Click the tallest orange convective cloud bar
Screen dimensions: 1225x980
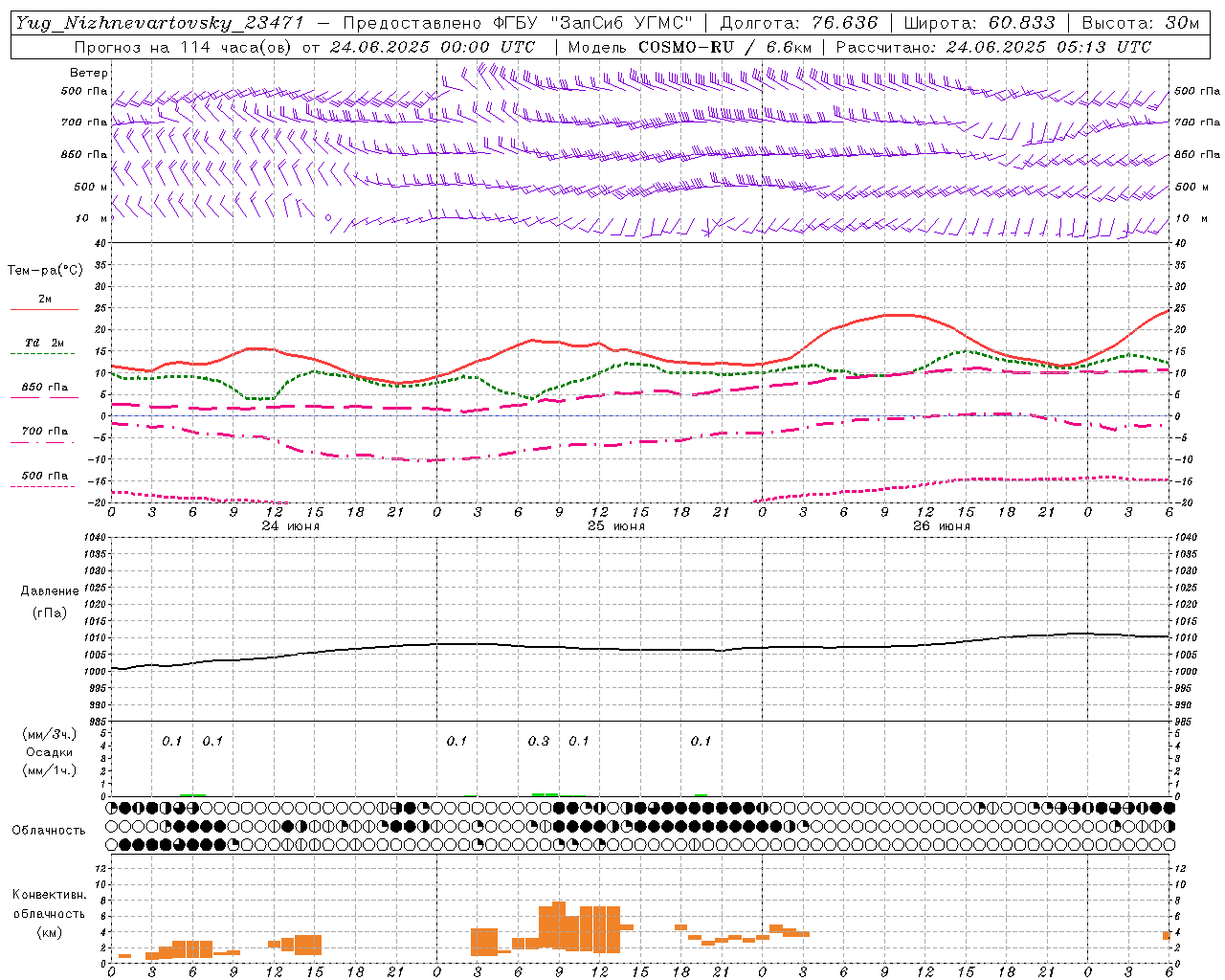pos(559,924)
